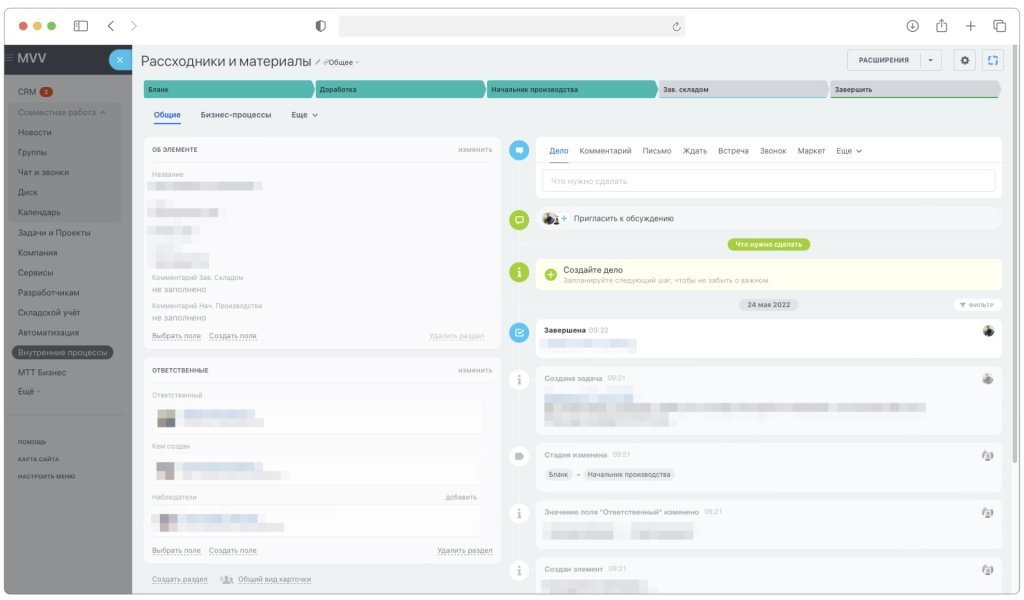Reload the page with the refresh icon

pyautogui.click(x=677, y=26)
